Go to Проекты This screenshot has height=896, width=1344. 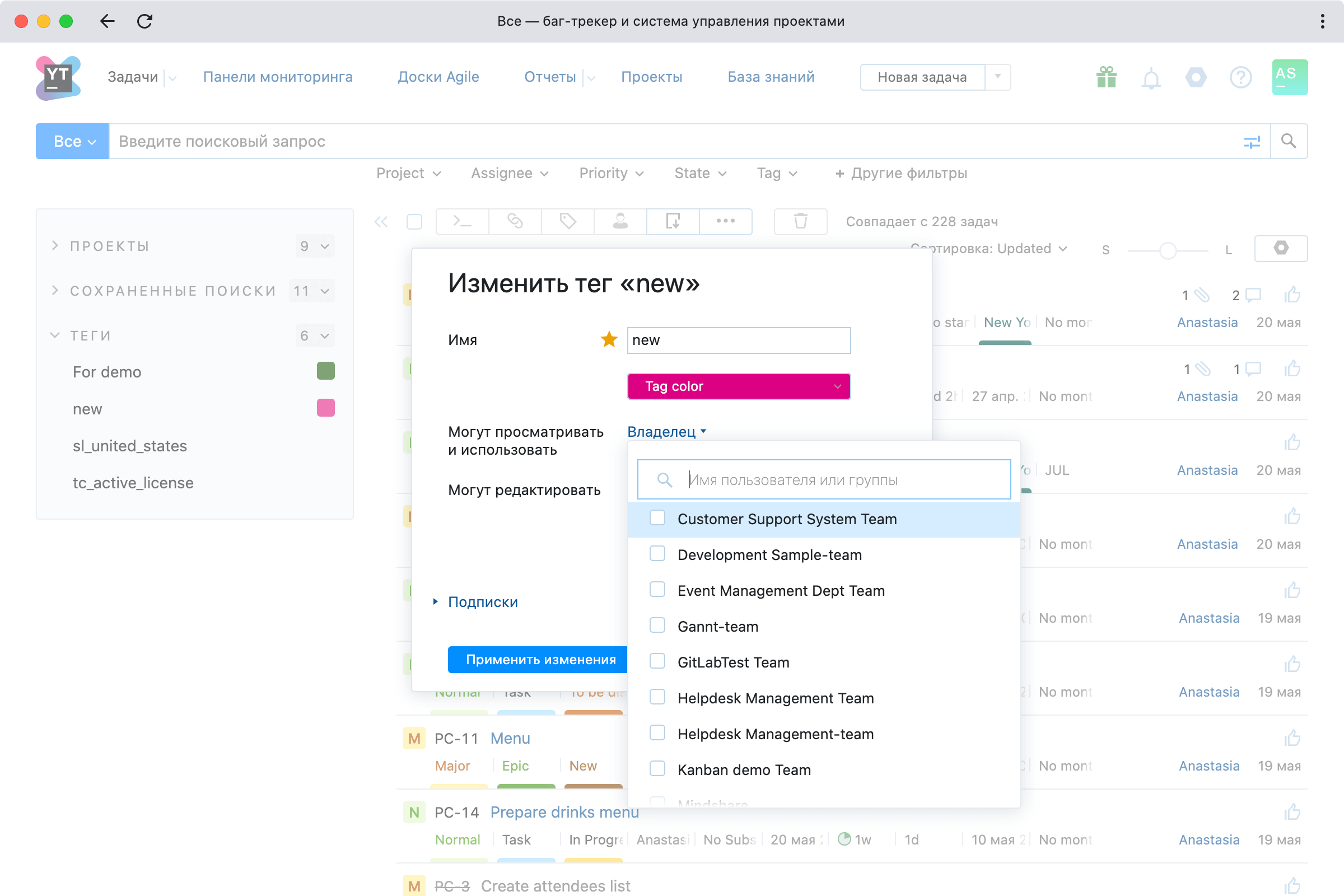click(x=651, y=77)
